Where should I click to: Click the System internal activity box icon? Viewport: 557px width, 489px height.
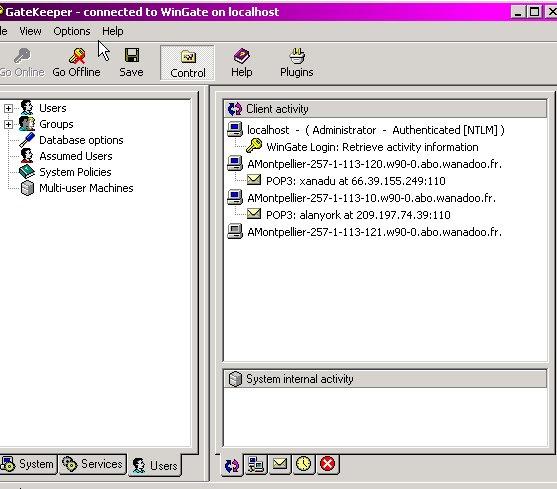[x=235, y=379]
